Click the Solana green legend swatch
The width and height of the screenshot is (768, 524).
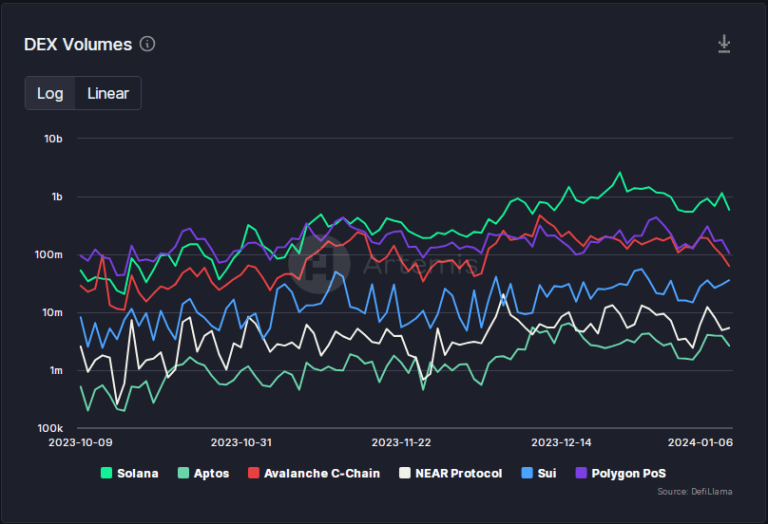tap(105, 473)
